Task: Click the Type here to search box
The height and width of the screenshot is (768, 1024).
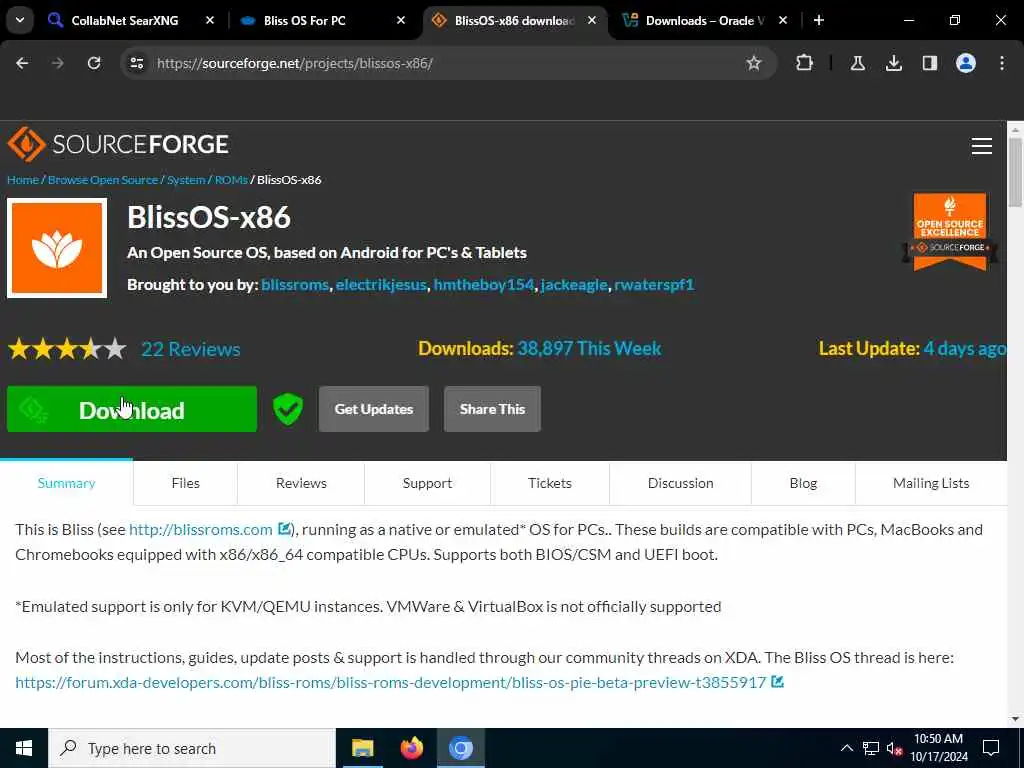Action: pos(192,748)
